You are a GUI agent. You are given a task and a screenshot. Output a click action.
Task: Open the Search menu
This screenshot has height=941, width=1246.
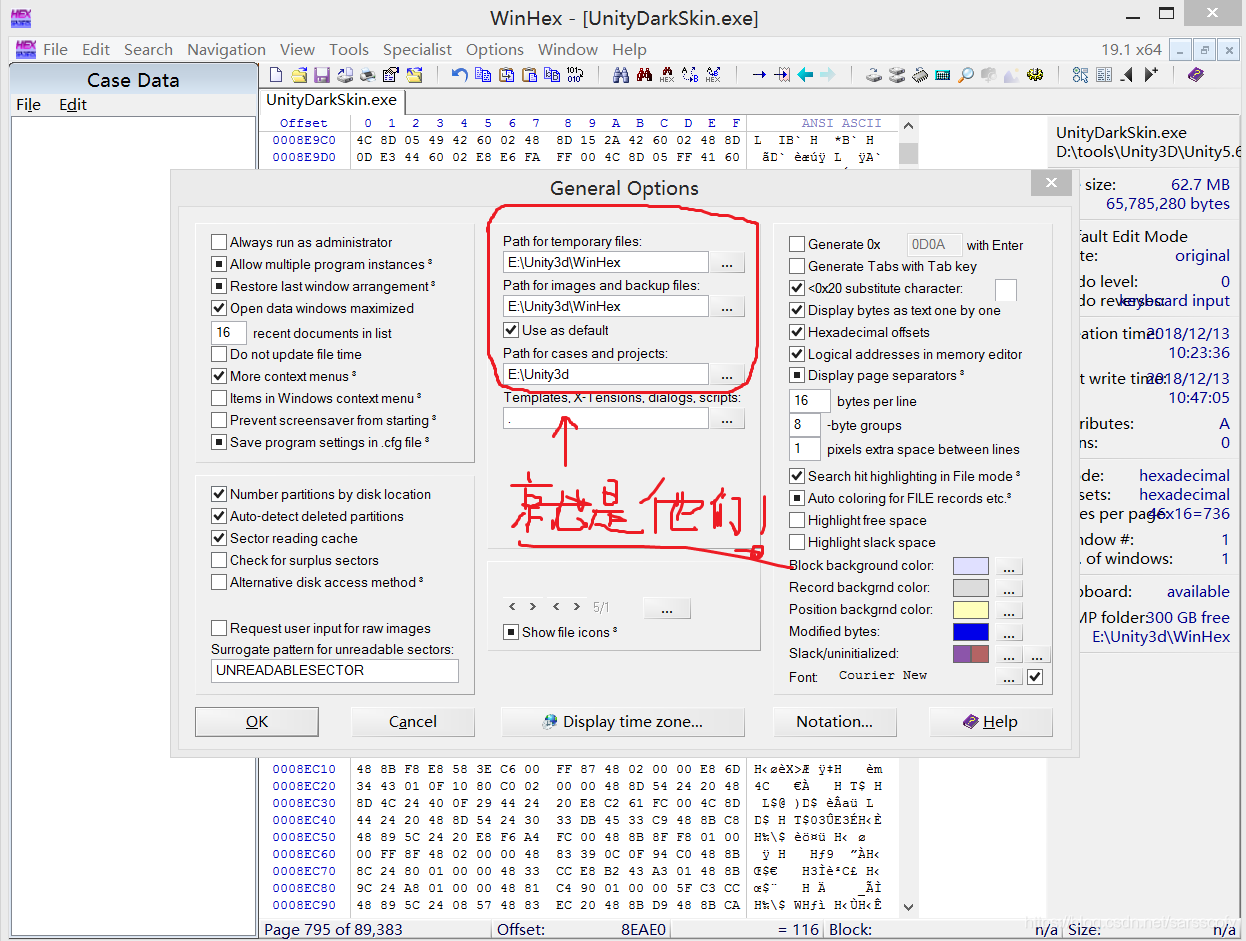[148, 49]
